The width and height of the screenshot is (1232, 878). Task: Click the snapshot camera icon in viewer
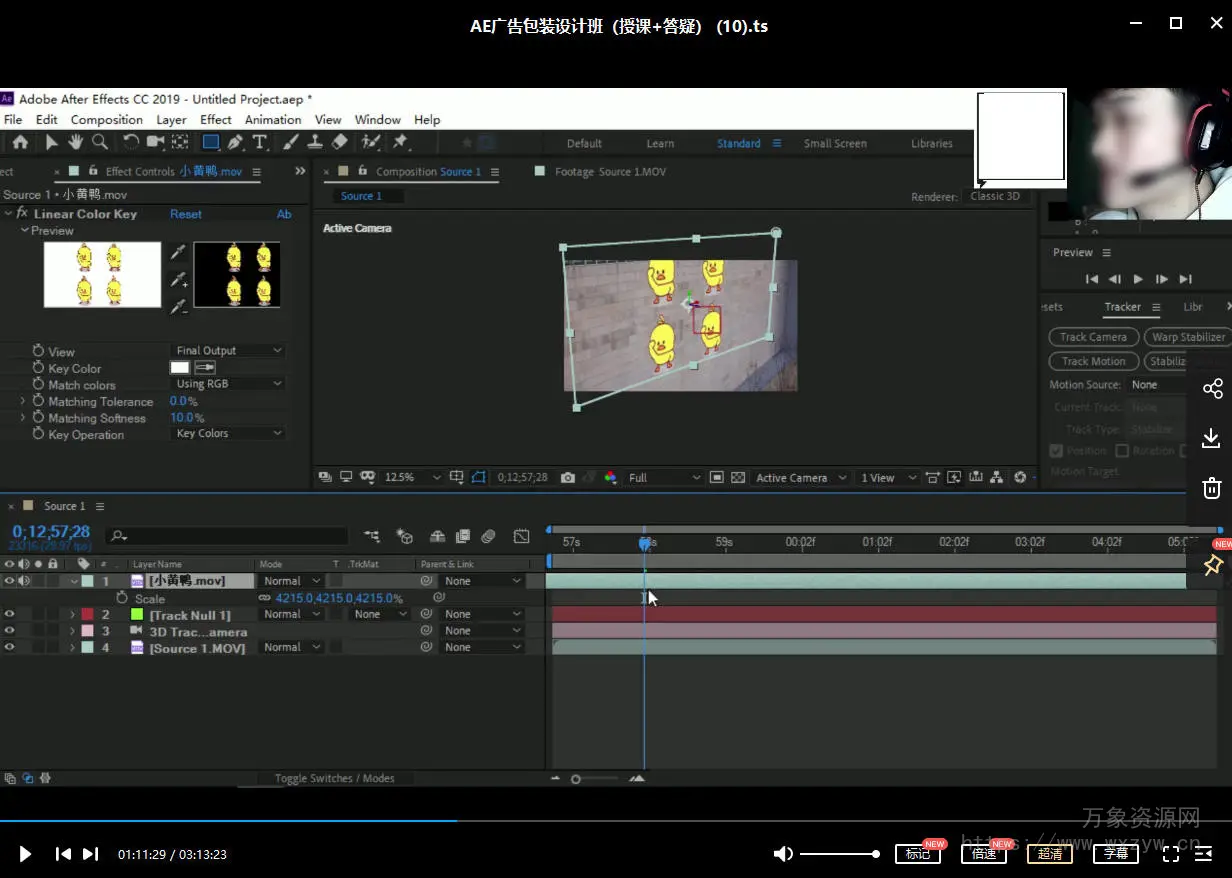click(568, 478)
